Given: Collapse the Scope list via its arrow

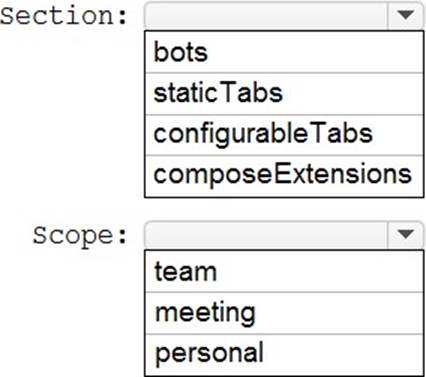Looking at the screenshot, I should click(405, 234).
